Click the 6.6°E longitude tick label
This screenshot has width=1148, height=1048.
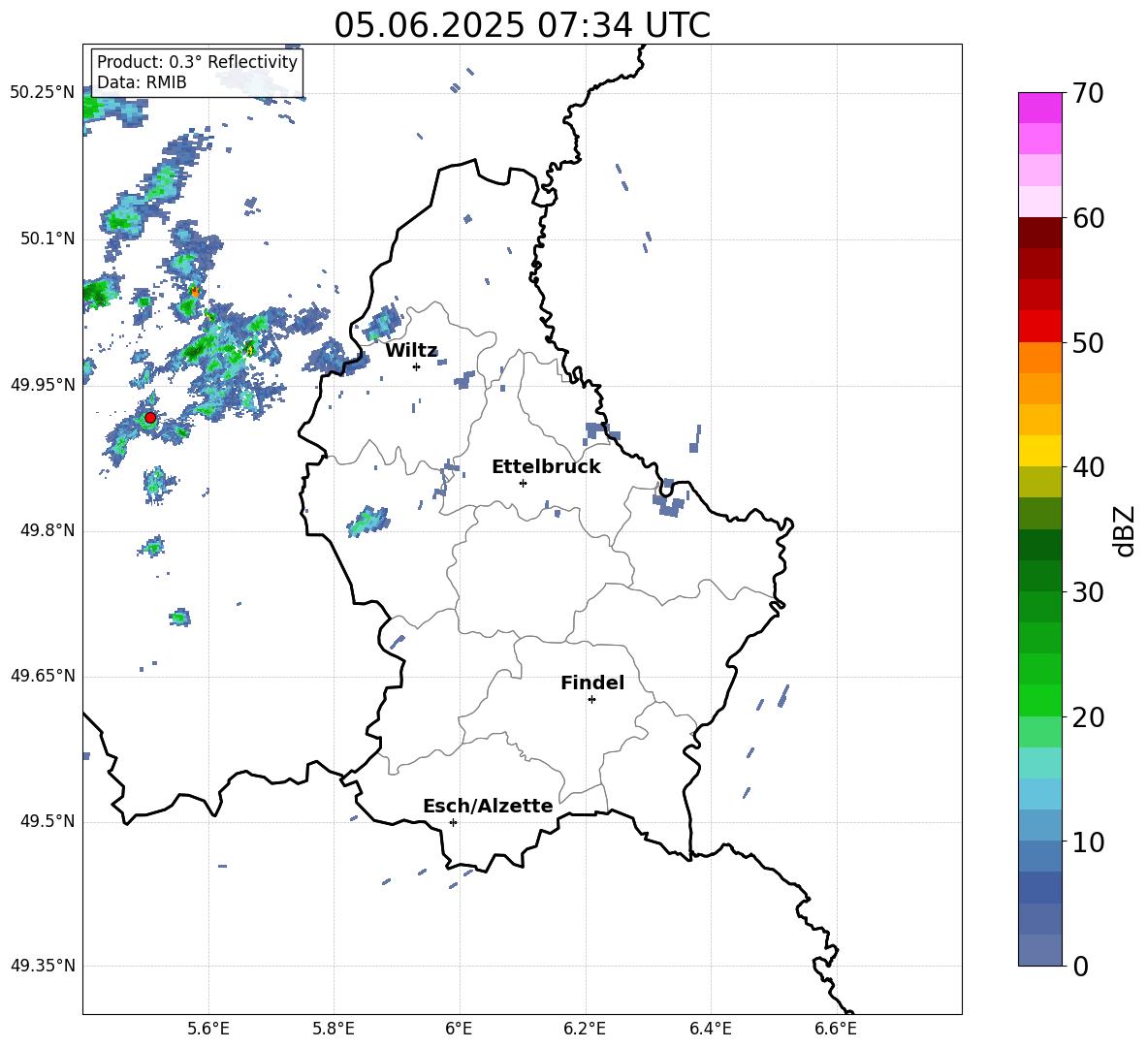coord(836,1029)
